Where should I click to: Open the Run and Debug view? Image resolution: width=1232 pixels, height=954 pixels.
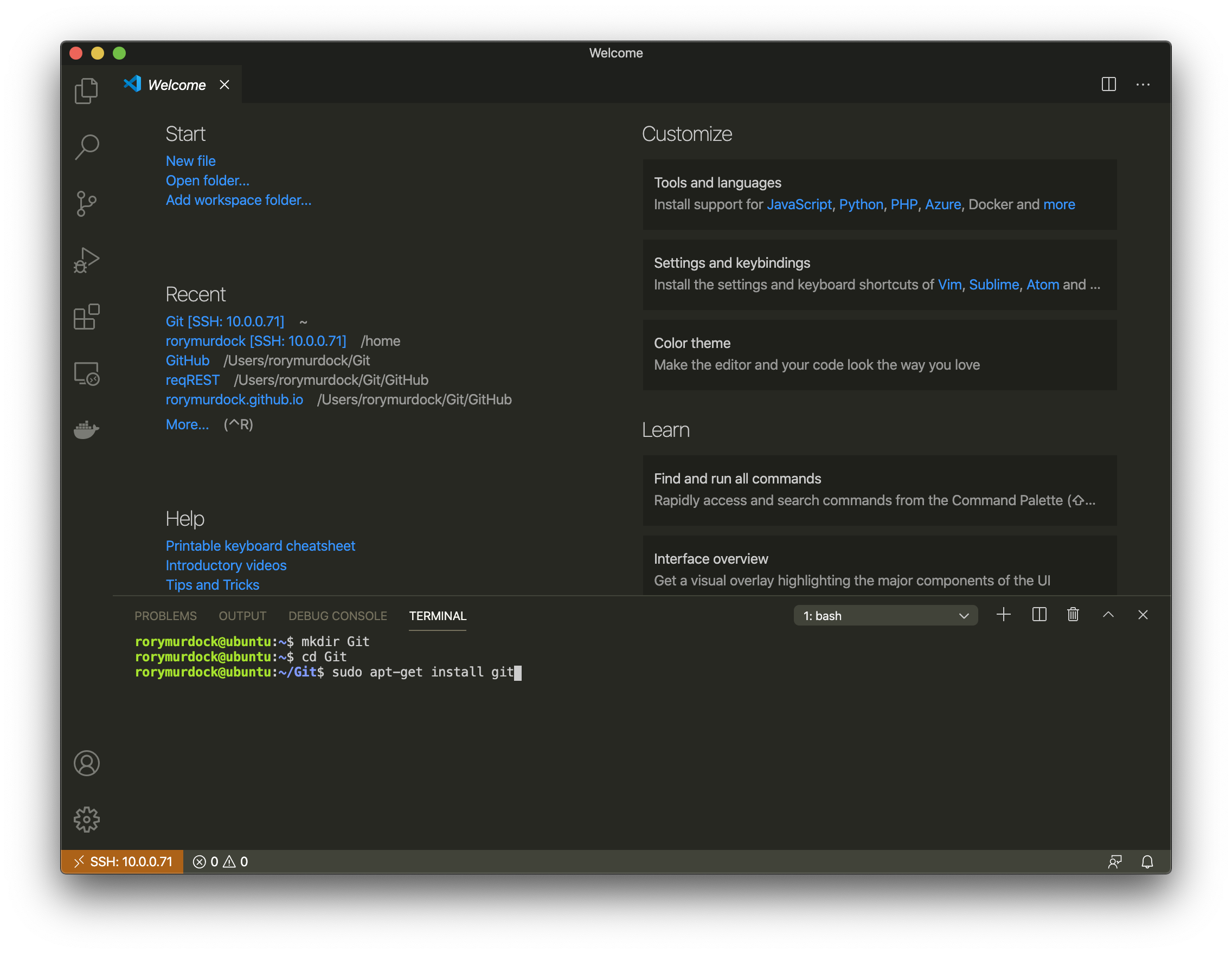point(86,260)
